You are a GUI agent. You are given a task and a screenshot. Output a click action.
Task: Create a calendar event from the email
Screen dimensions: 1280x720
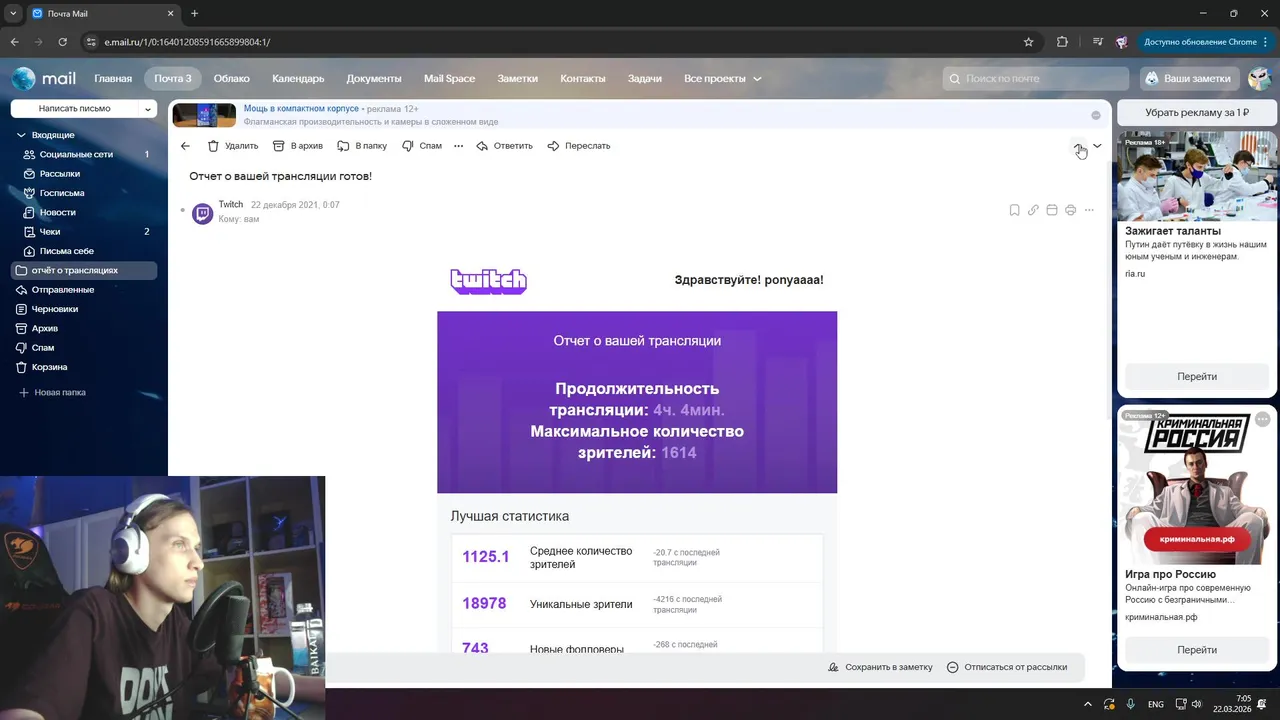(1052, 210)
